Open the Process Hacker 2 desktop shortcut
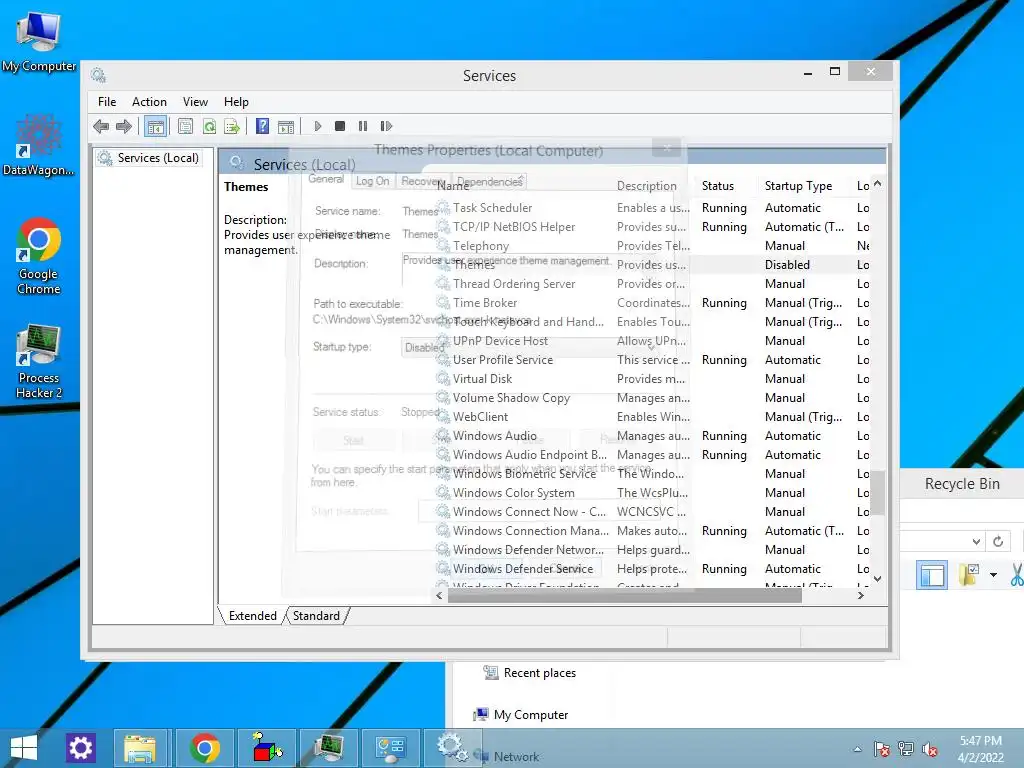1024x768 pixels. click(x=39, y=360)
